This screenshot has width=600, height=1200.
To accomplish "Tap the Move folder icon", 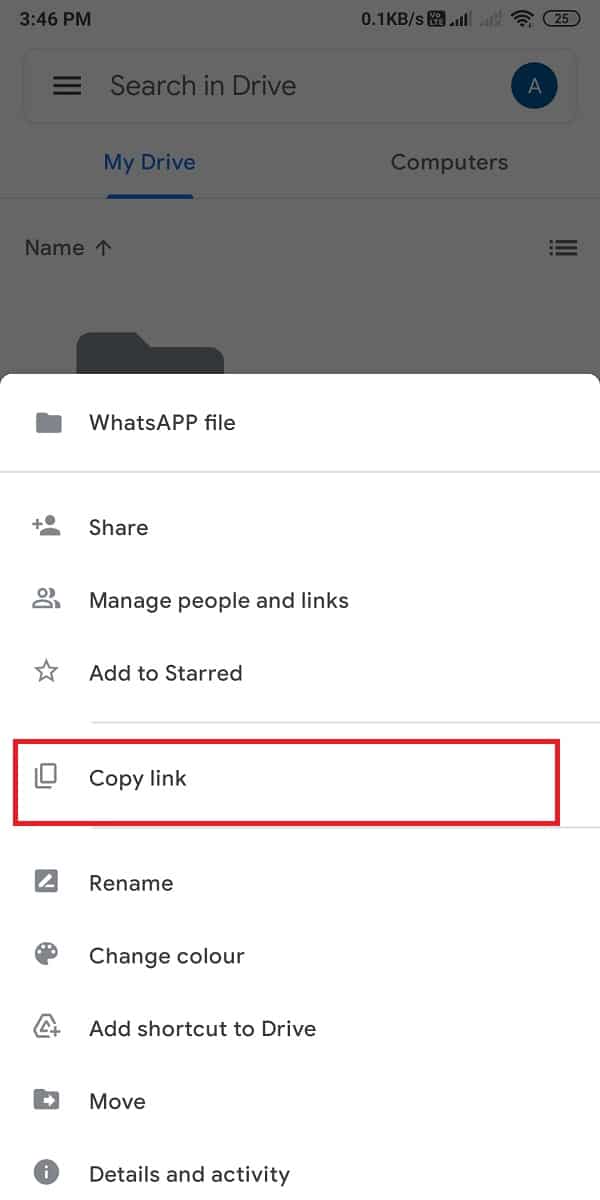I will [46, 1101].
